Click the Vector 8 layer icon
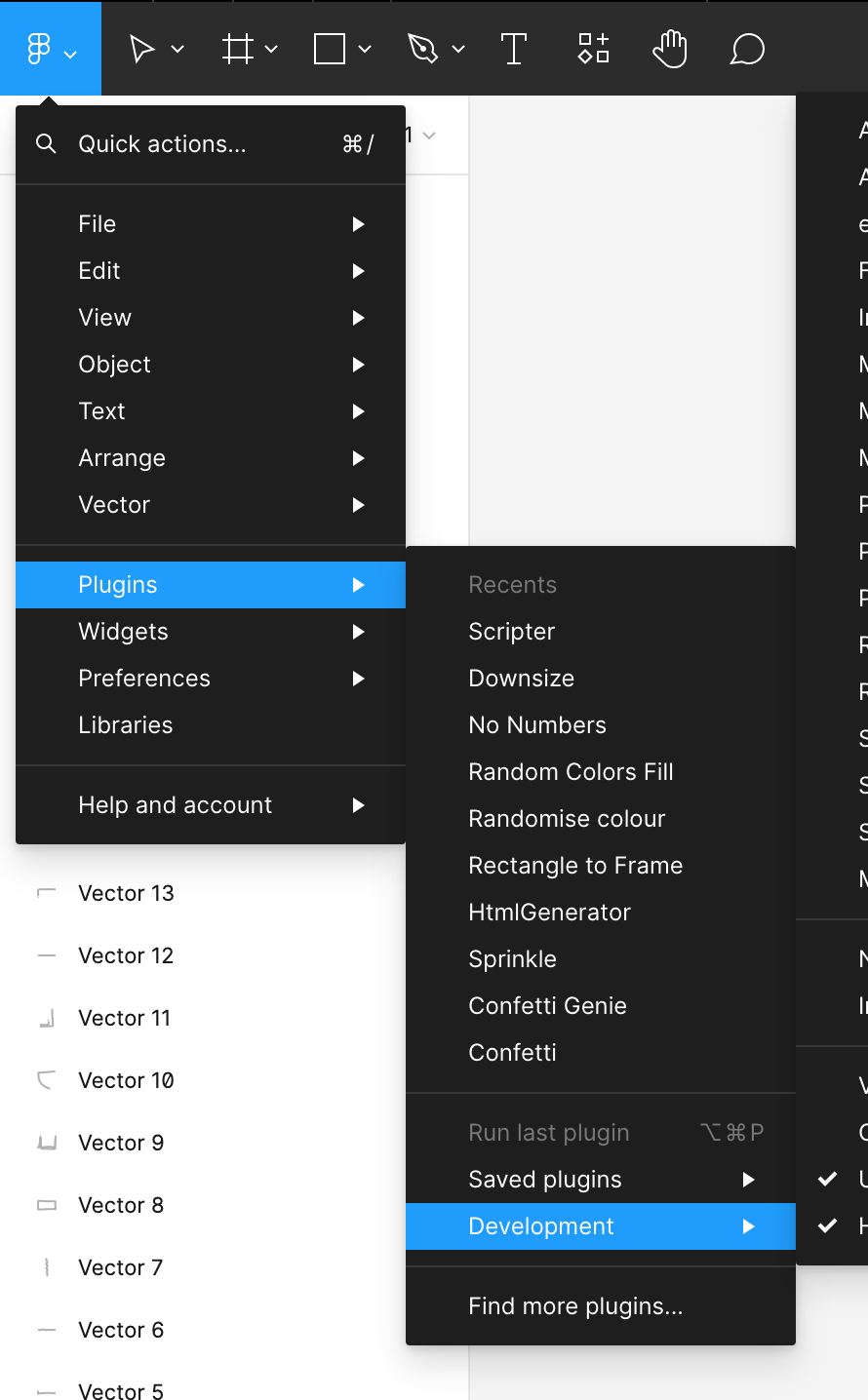The width and height of the screenshot is (868, 1400). click(x=46, y=1205)
